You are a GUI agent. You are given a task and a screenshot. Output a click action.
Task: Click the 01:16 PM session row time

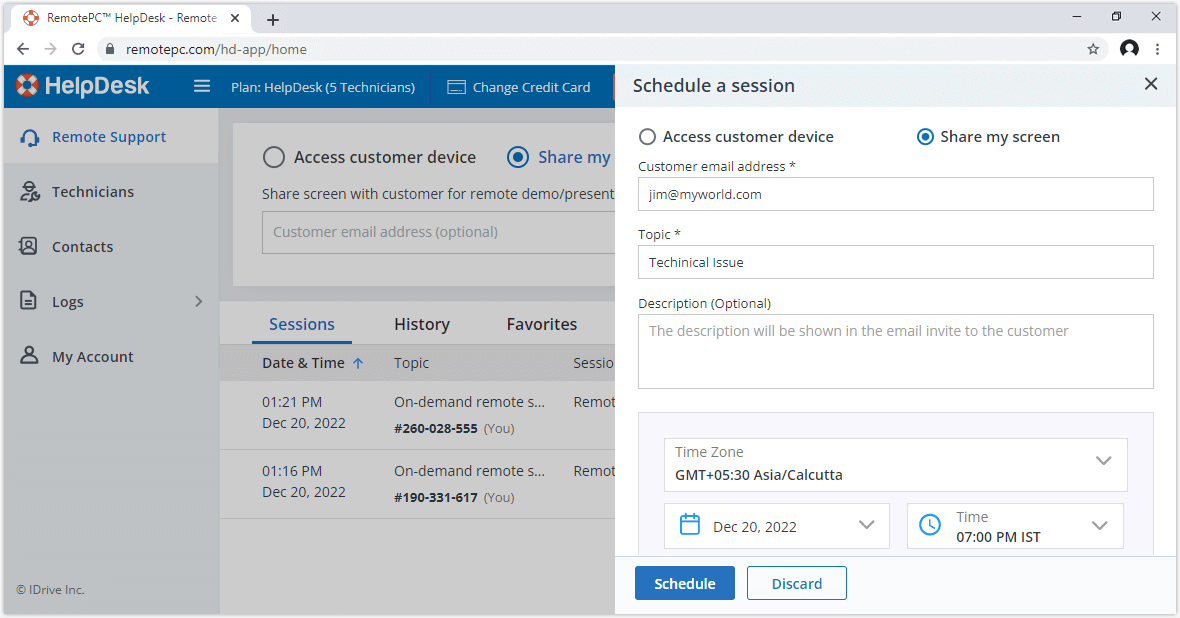[x=292, y=471]
